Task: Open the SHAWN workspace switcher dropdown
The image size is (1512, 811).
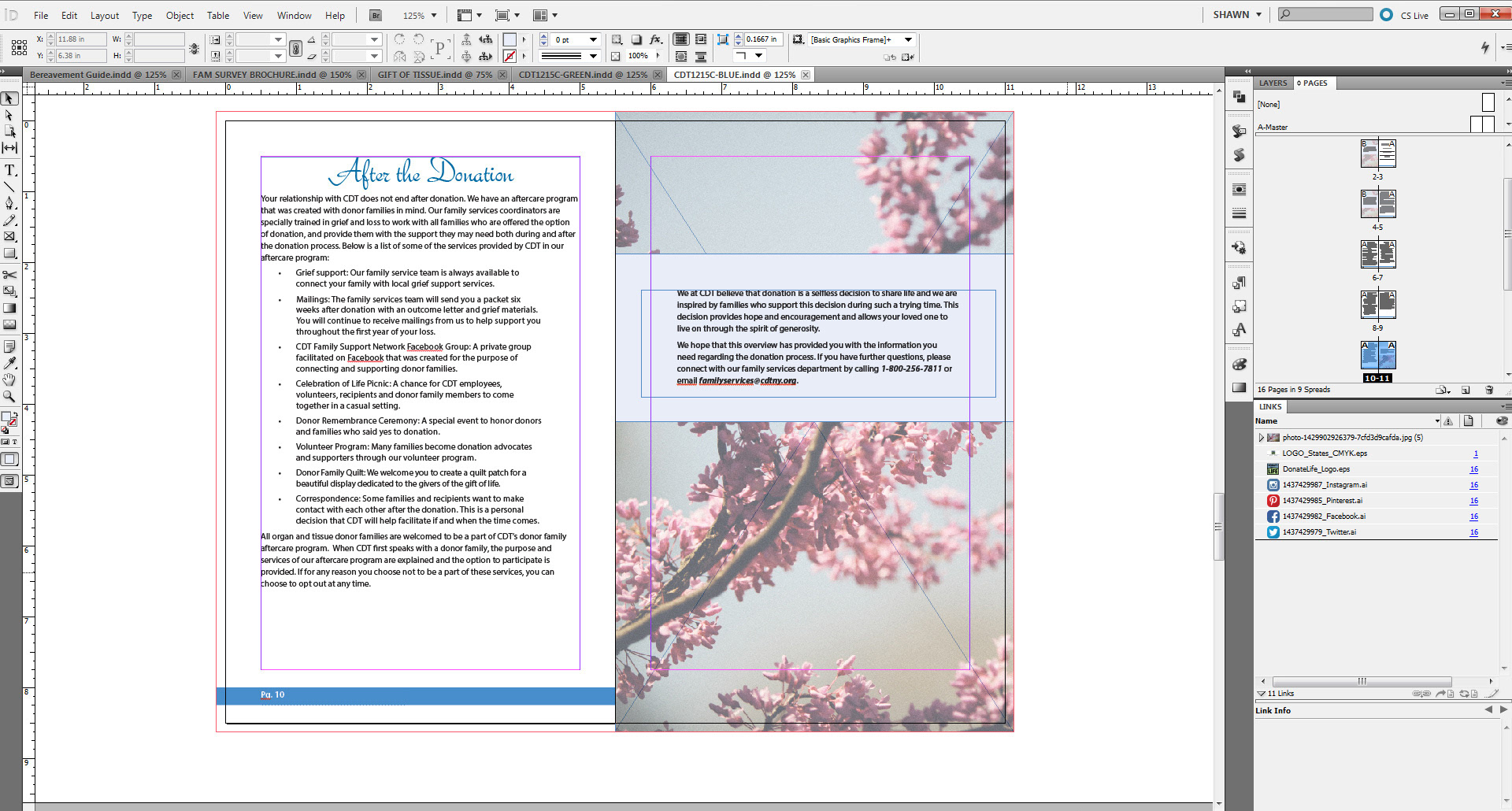Action: tap(1236, 15)
